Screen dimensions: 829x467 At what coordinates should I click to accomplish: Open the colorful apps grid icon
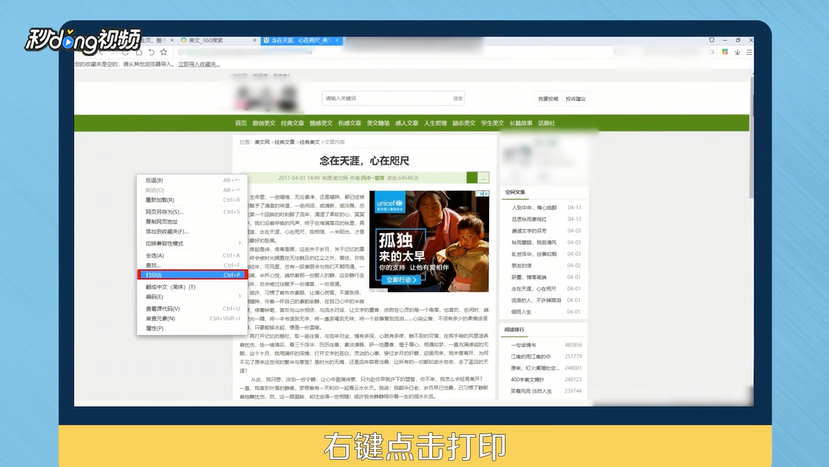click(725, 52)
